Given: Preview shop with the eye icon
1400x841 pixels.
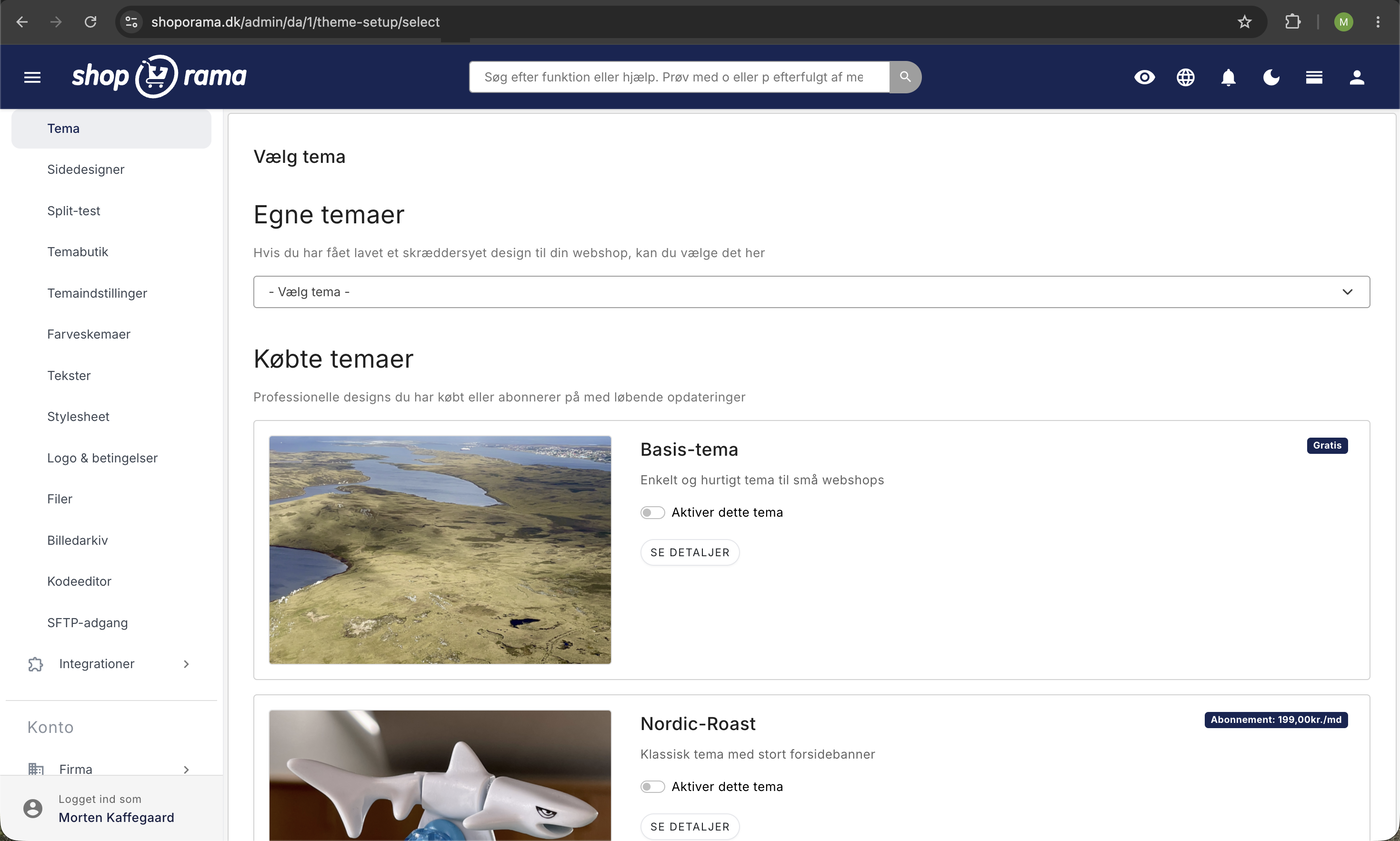Looking at the screenshot, I should click(1145, 77).
